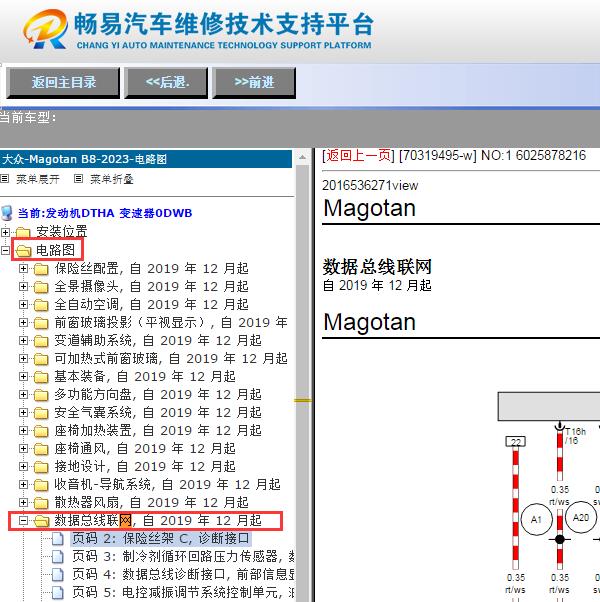Click the folder icon of 前窗玻璃投影
Image resolution: width=600 pixels, height=602 pixels.
41,323
